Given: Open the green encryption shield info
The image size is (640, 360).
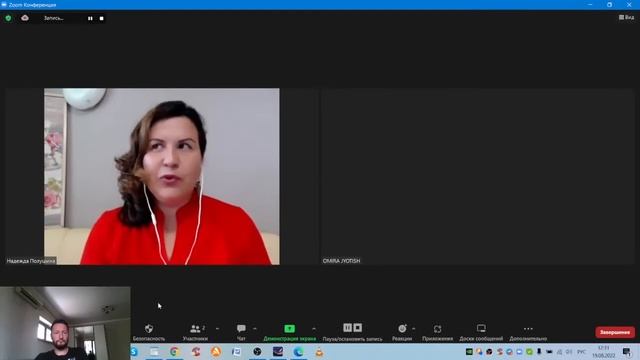Looking at the screenshot, I should point(8,18).
